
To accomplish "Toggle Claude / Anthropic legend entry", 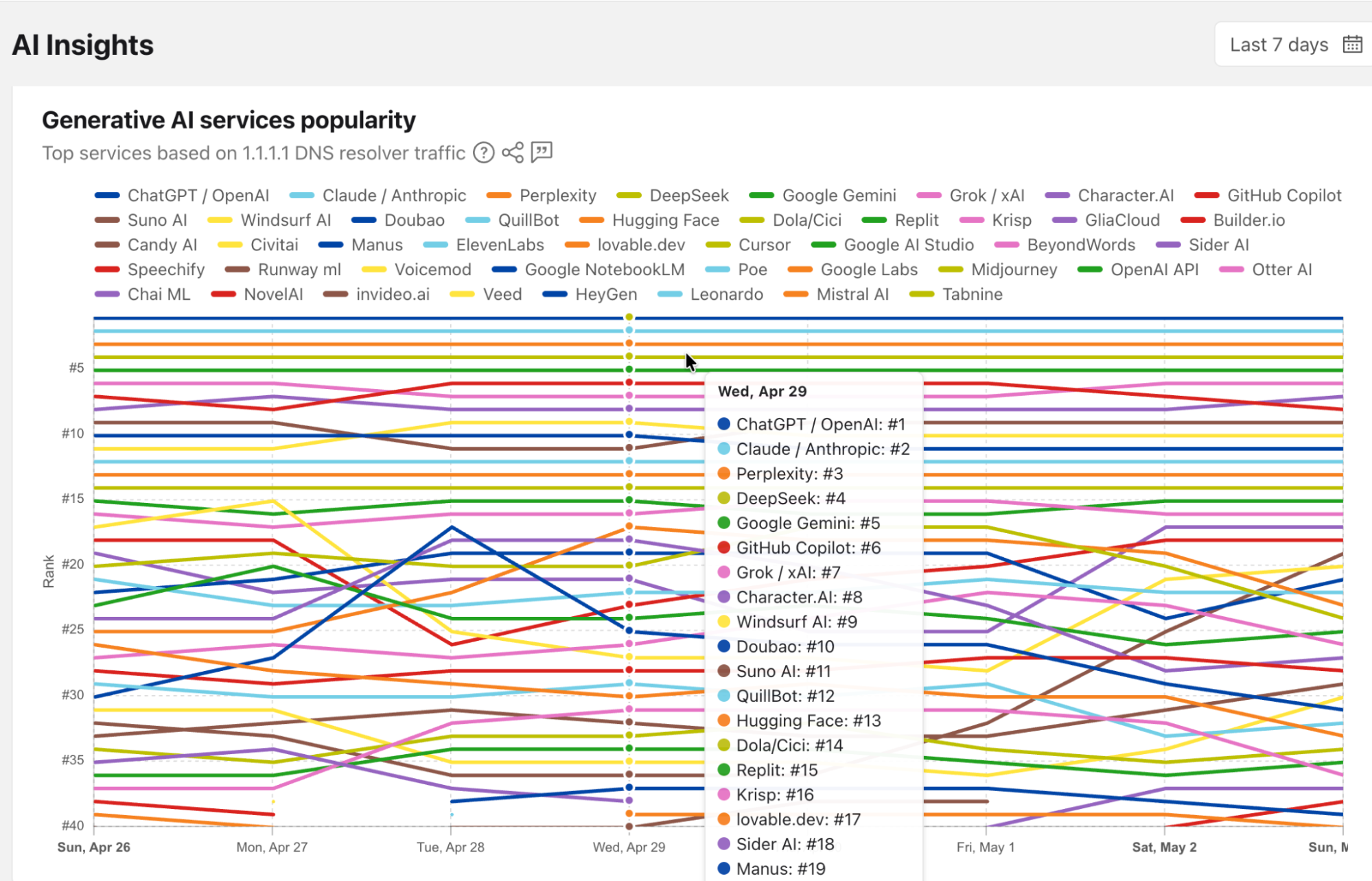I will tap(377, 196).
